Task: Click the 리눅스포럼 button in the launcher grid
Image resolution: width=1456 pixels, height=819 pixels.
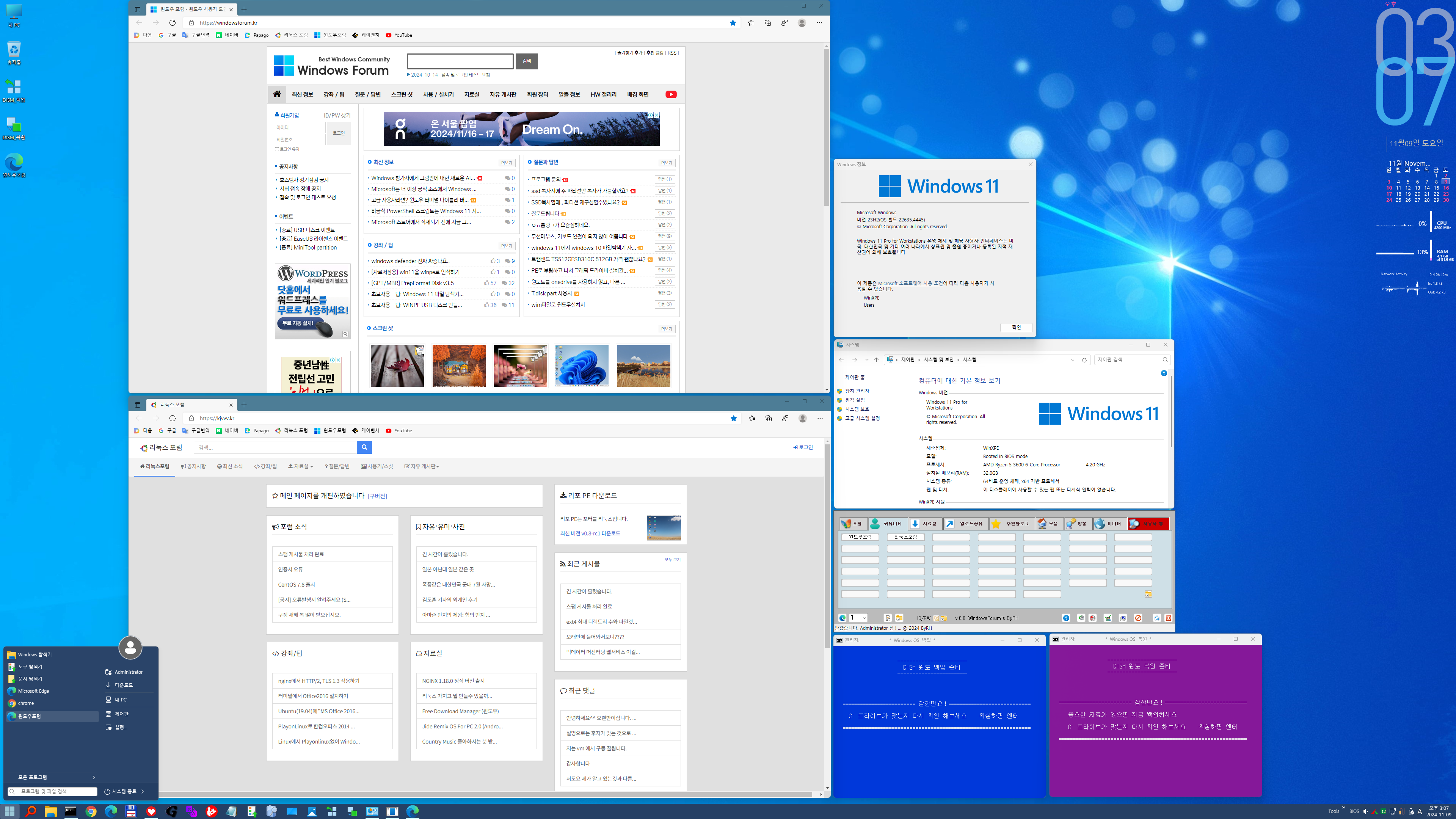Action: click(x=905, y=537)
